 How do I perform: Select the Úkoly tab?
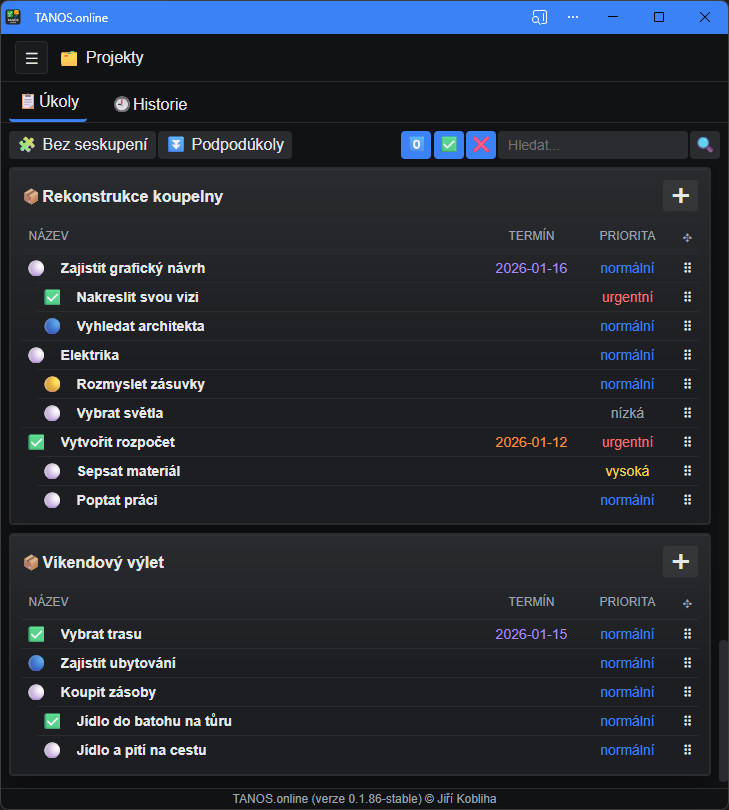pyautogui.click(x=49, y=102)
